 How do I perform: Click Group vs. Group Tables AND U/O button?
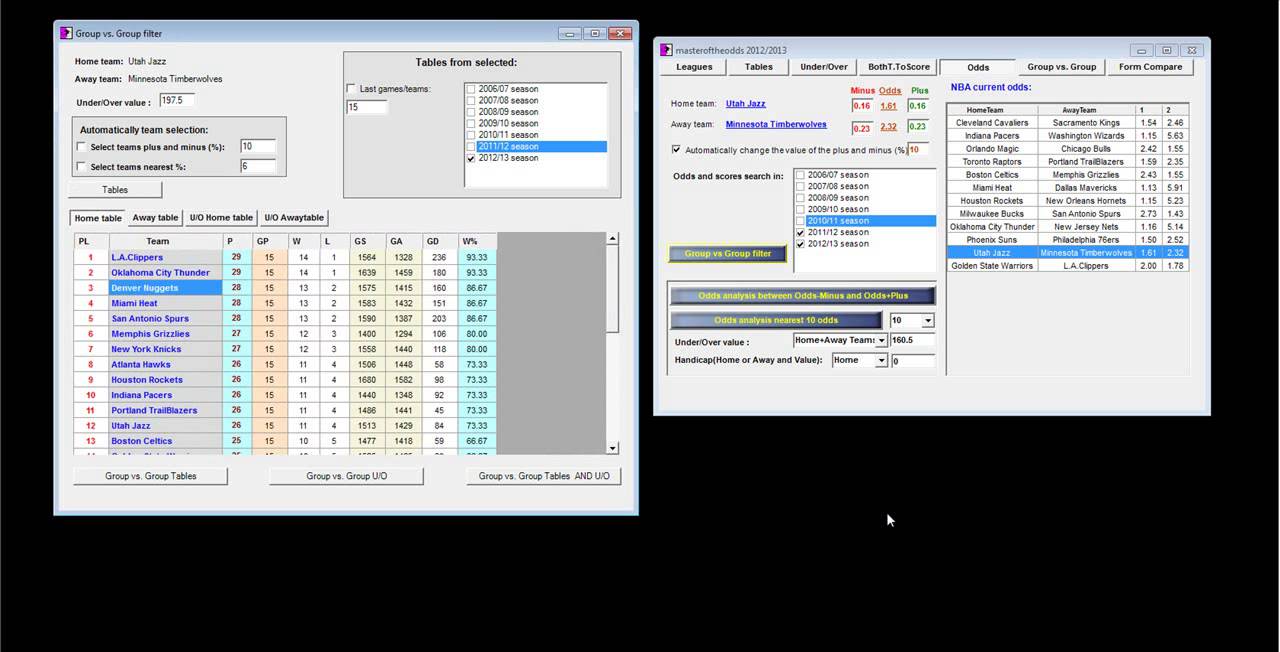click(544, 476)
